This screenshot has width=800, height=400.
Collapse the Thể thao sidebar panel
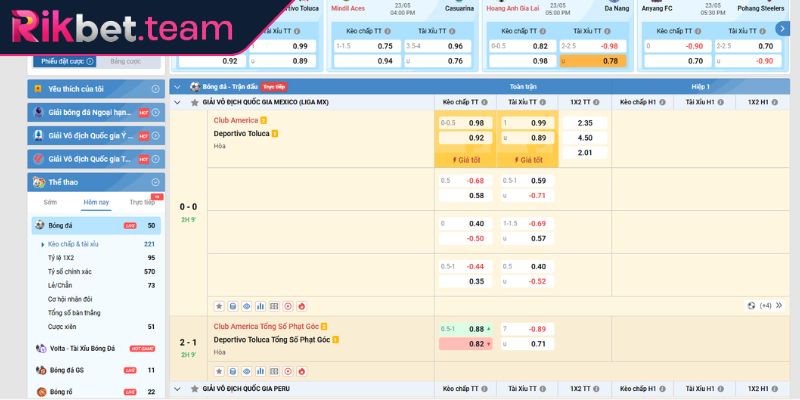pos(155,182)
